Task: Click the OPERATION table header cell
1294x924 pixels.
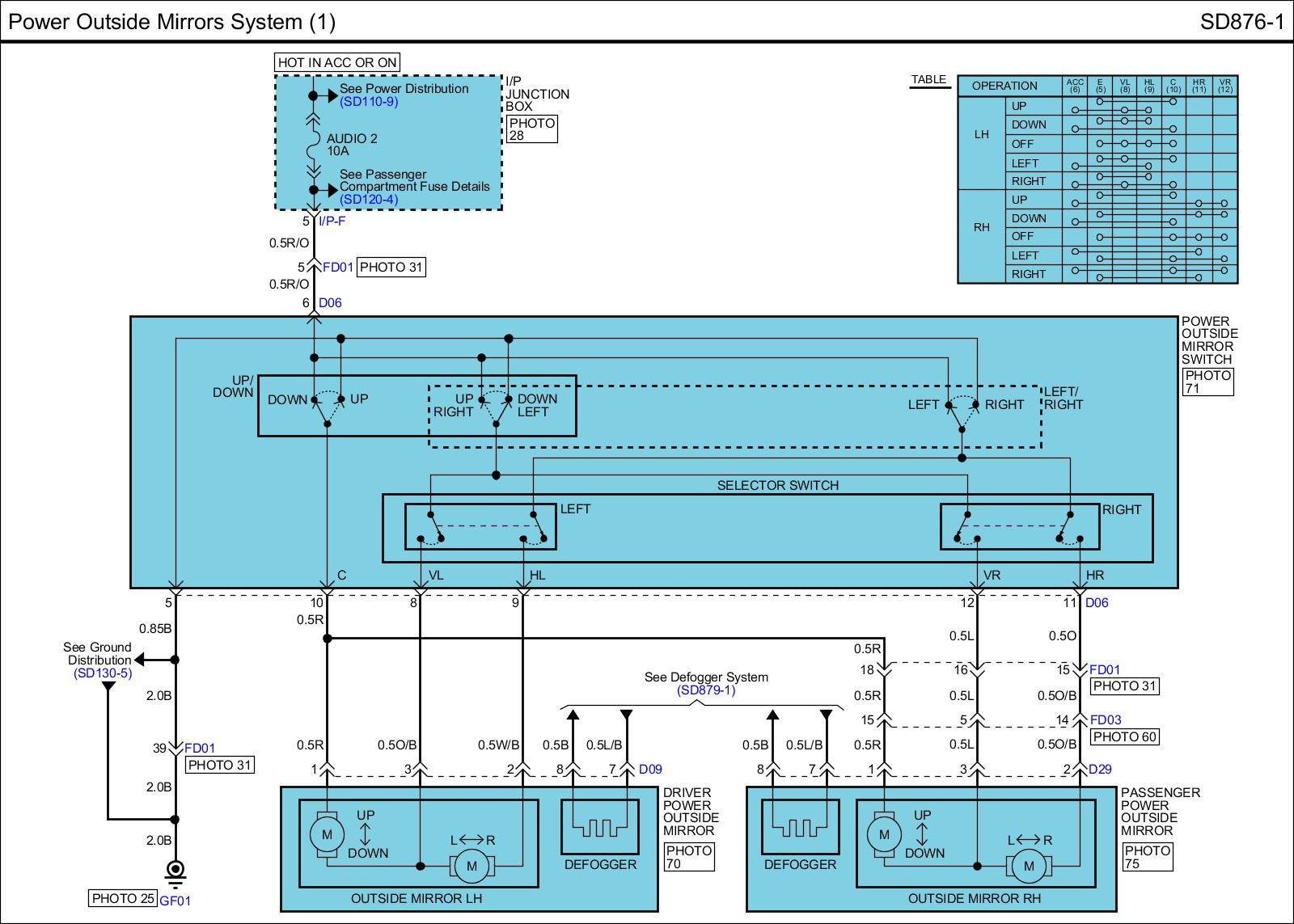Action: point(1004,86)
